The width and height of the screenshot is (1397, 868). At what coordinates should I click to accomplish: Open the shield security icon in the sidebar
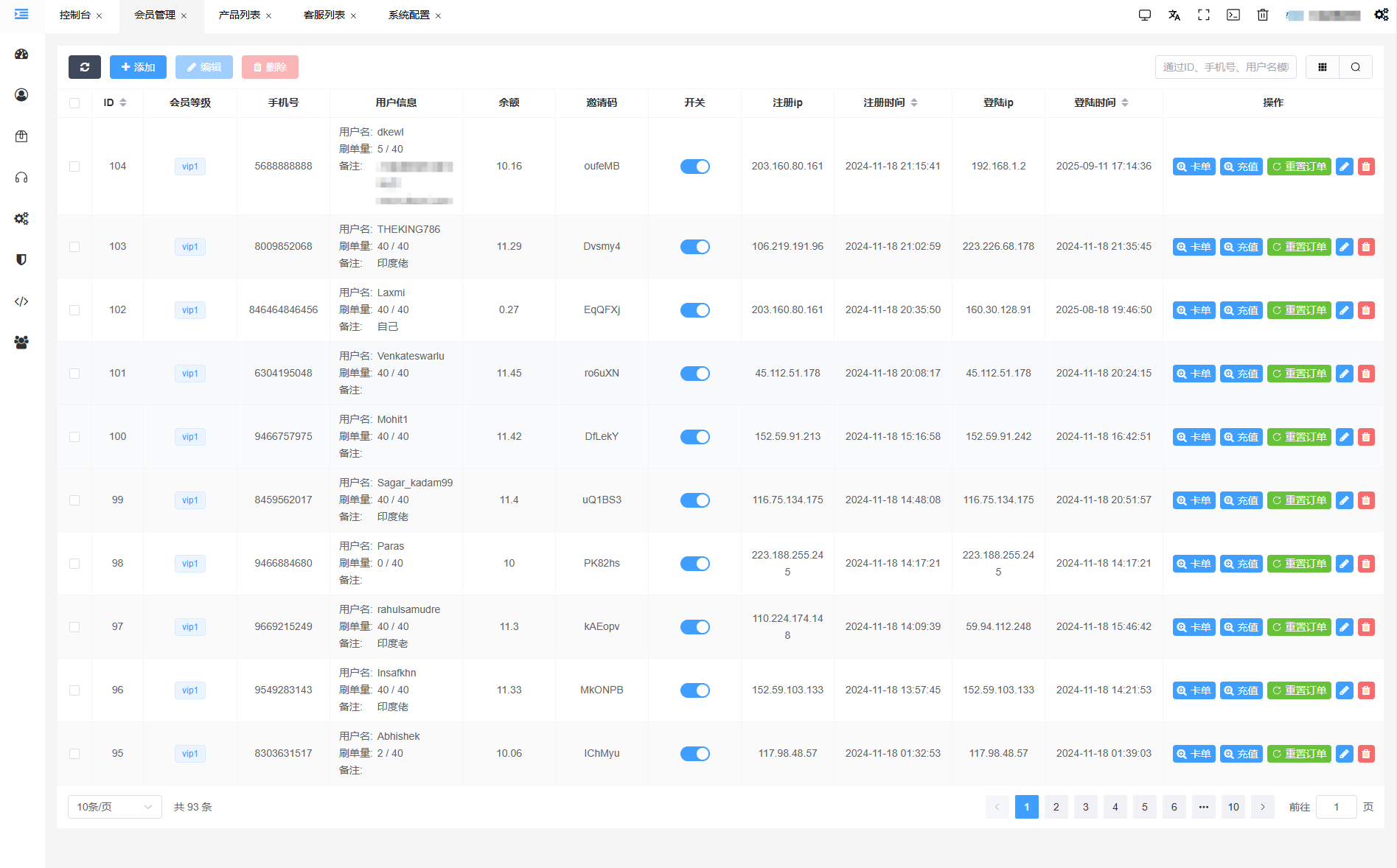21,259
